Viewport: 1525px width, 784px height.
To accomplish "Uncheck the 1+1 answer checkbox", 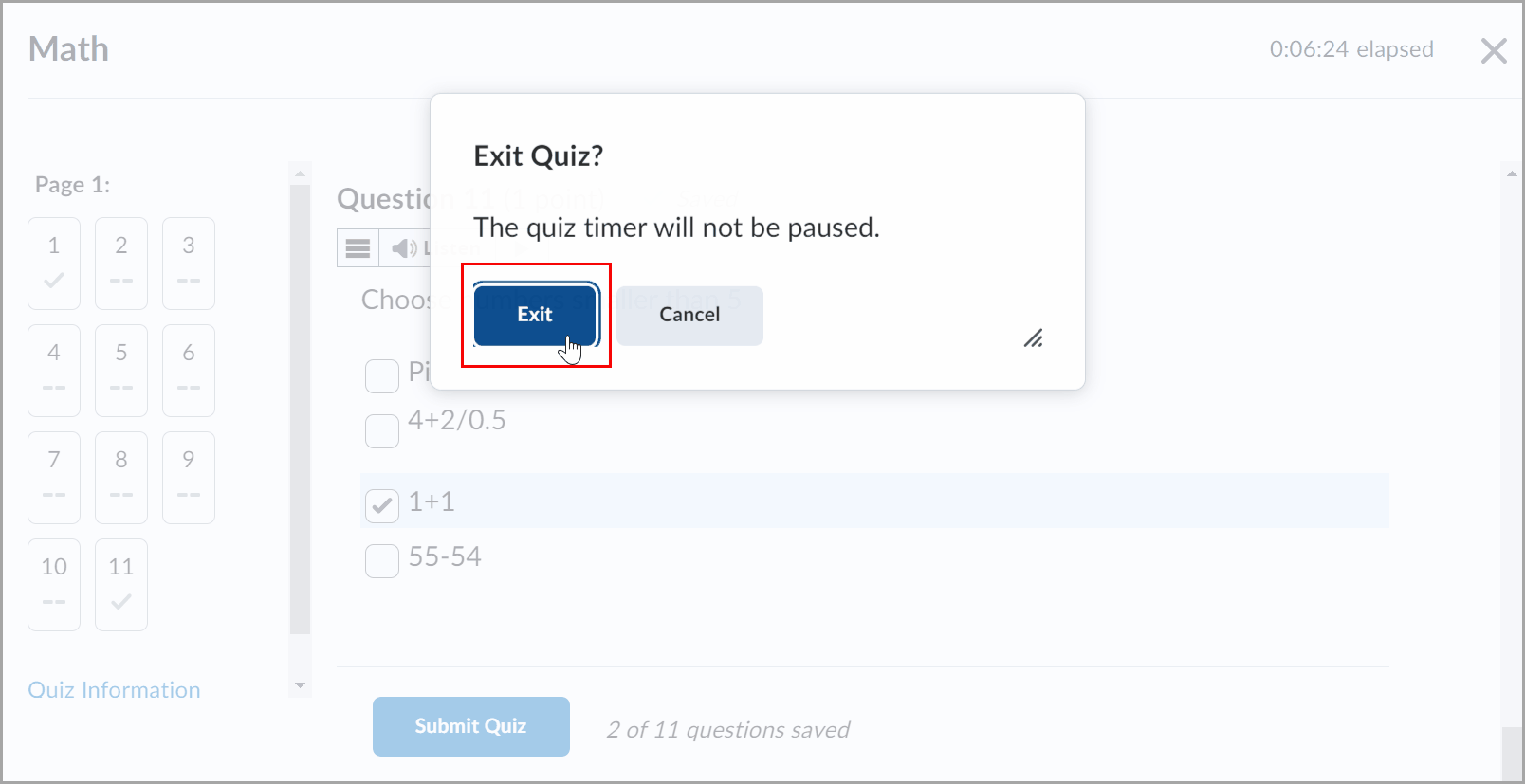I will tap(382, 506).
